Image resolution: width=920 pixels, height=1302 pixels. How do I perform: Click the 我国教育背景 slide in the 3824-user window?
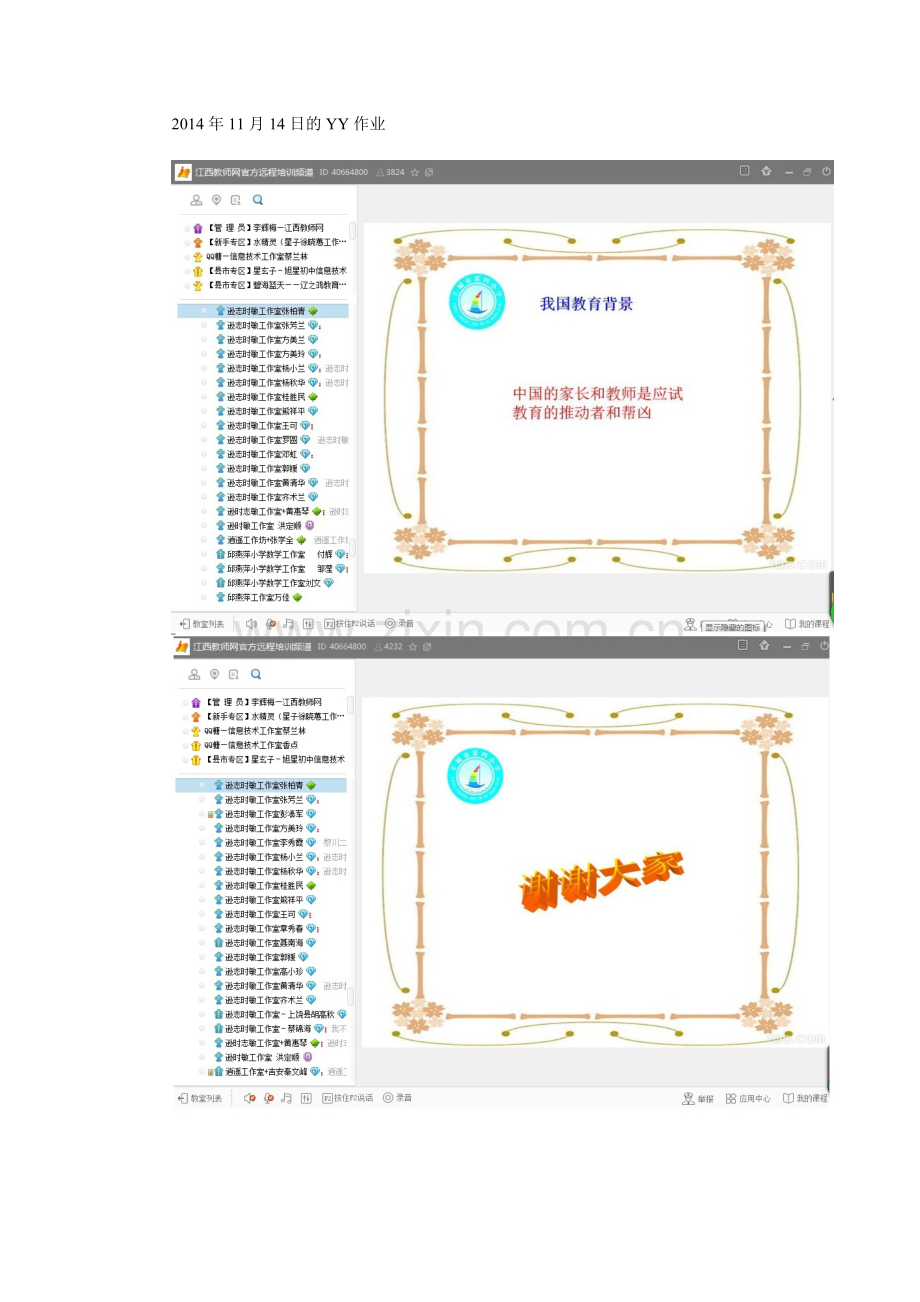point(597,398)
